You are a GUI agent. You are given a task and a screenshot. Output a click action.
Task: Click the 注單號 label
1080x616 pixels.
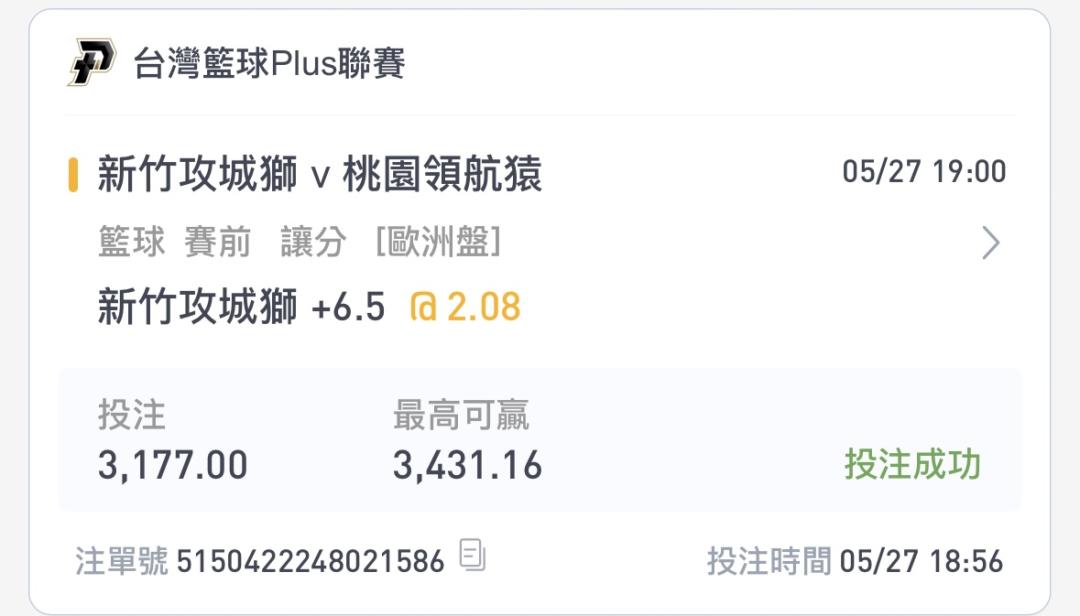(121, 561)
